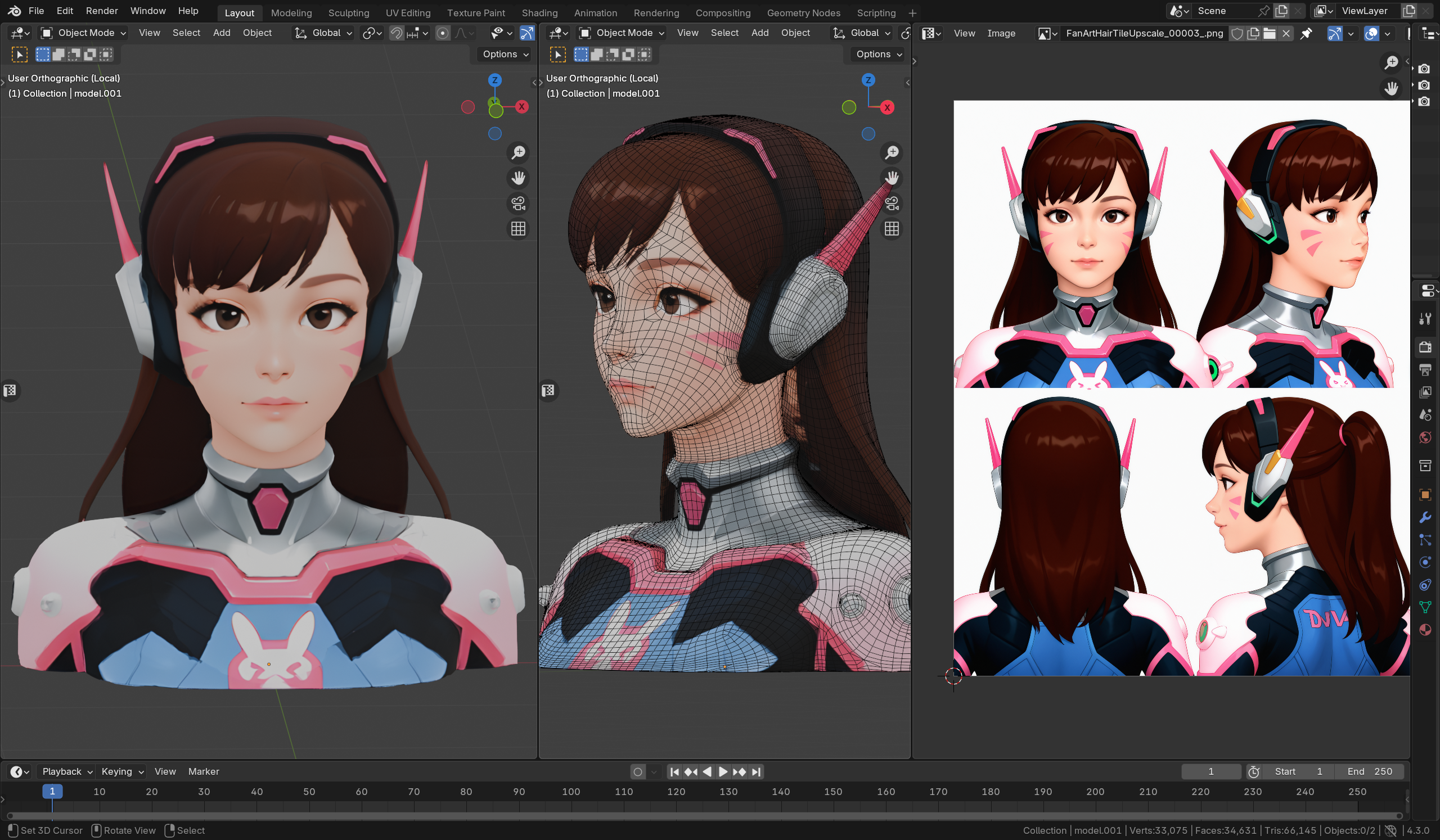Screen dimensions: 1440x840
Task: Play animation forward
Action: (x=723, y=772)
